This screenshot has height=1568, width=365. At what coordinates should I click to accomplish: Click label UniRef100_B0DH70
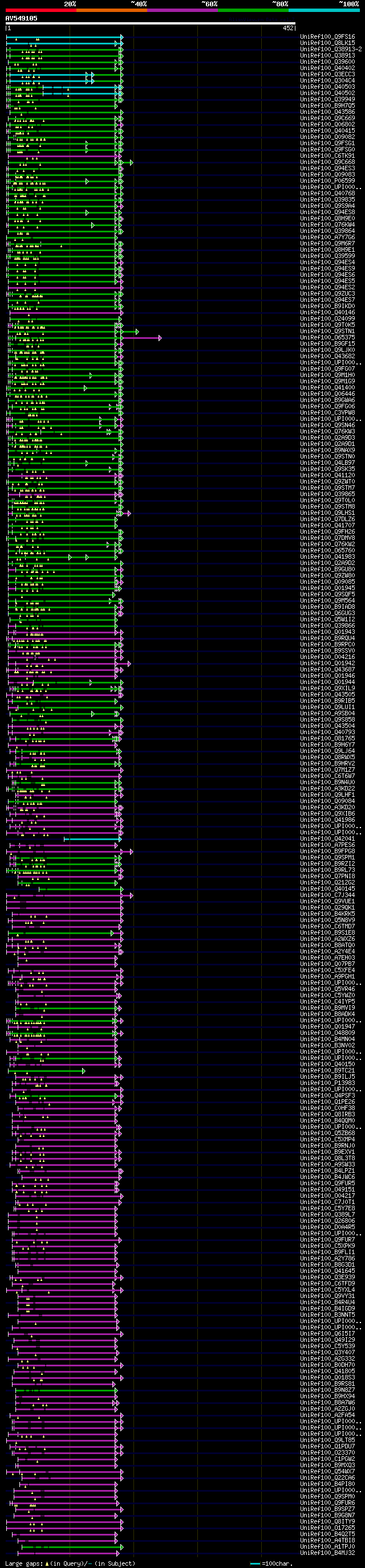327,1365
